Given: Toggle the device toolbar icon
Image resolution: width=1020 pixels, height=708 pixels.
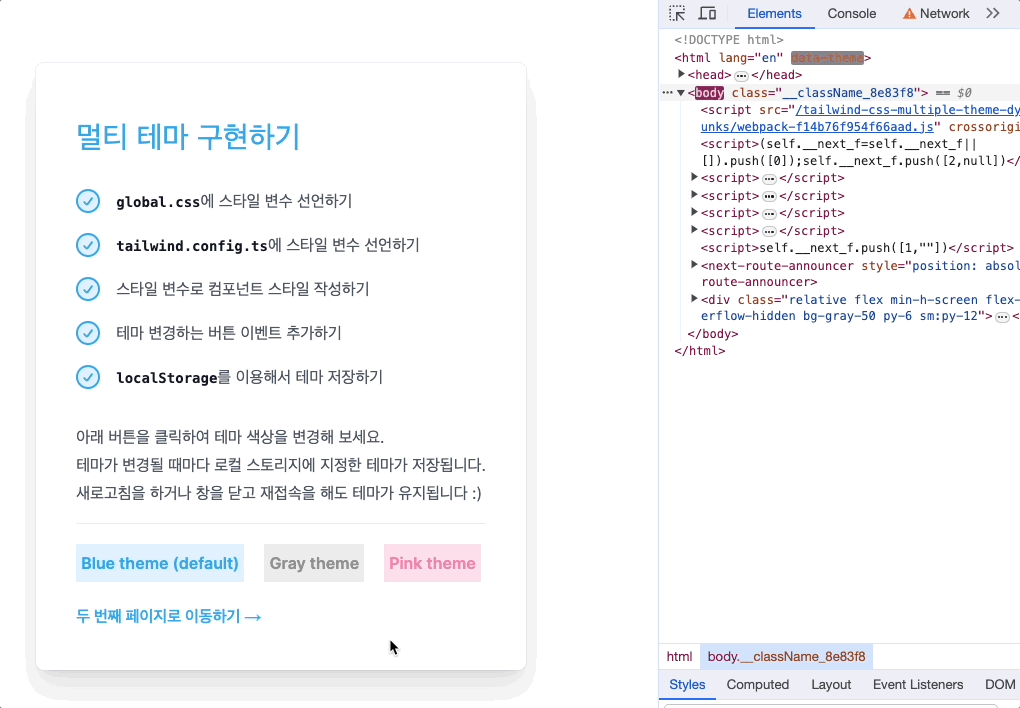Looking at the screenshot, I should pos(707,13).
